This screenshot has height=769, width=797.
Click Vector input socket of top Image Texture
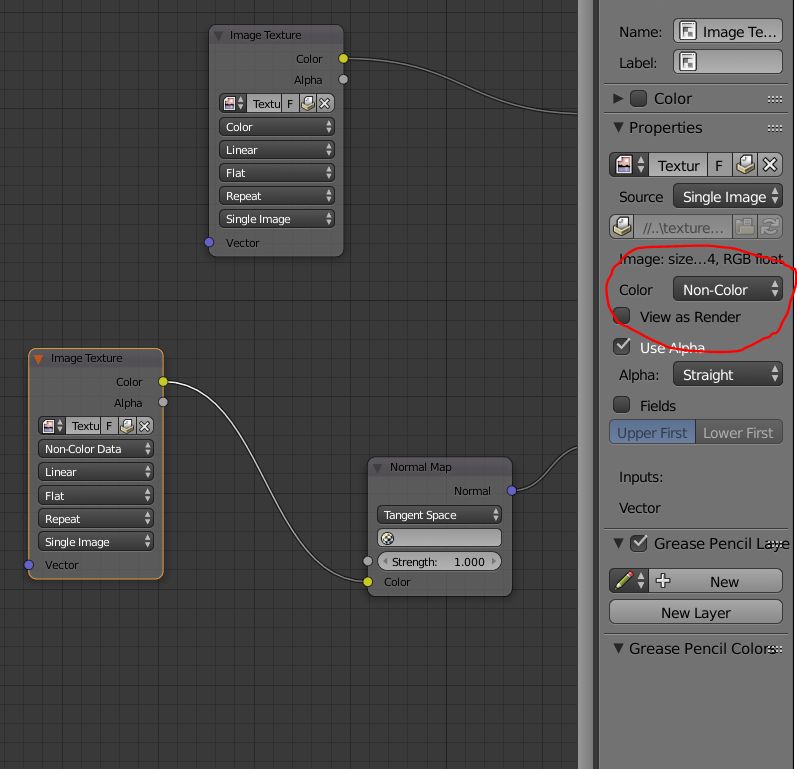[209, 242]
